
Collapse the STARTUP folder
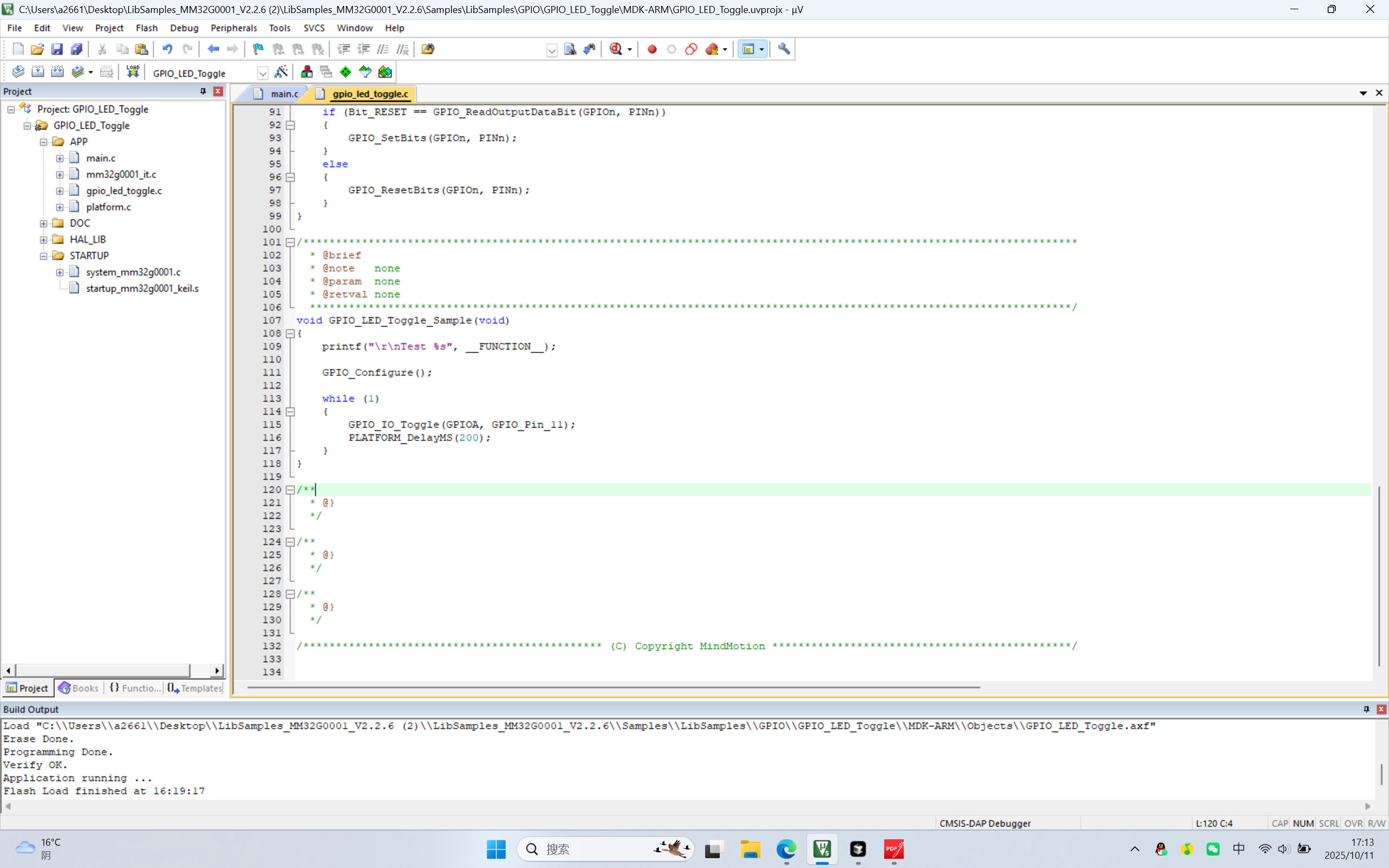coord(43,256)
